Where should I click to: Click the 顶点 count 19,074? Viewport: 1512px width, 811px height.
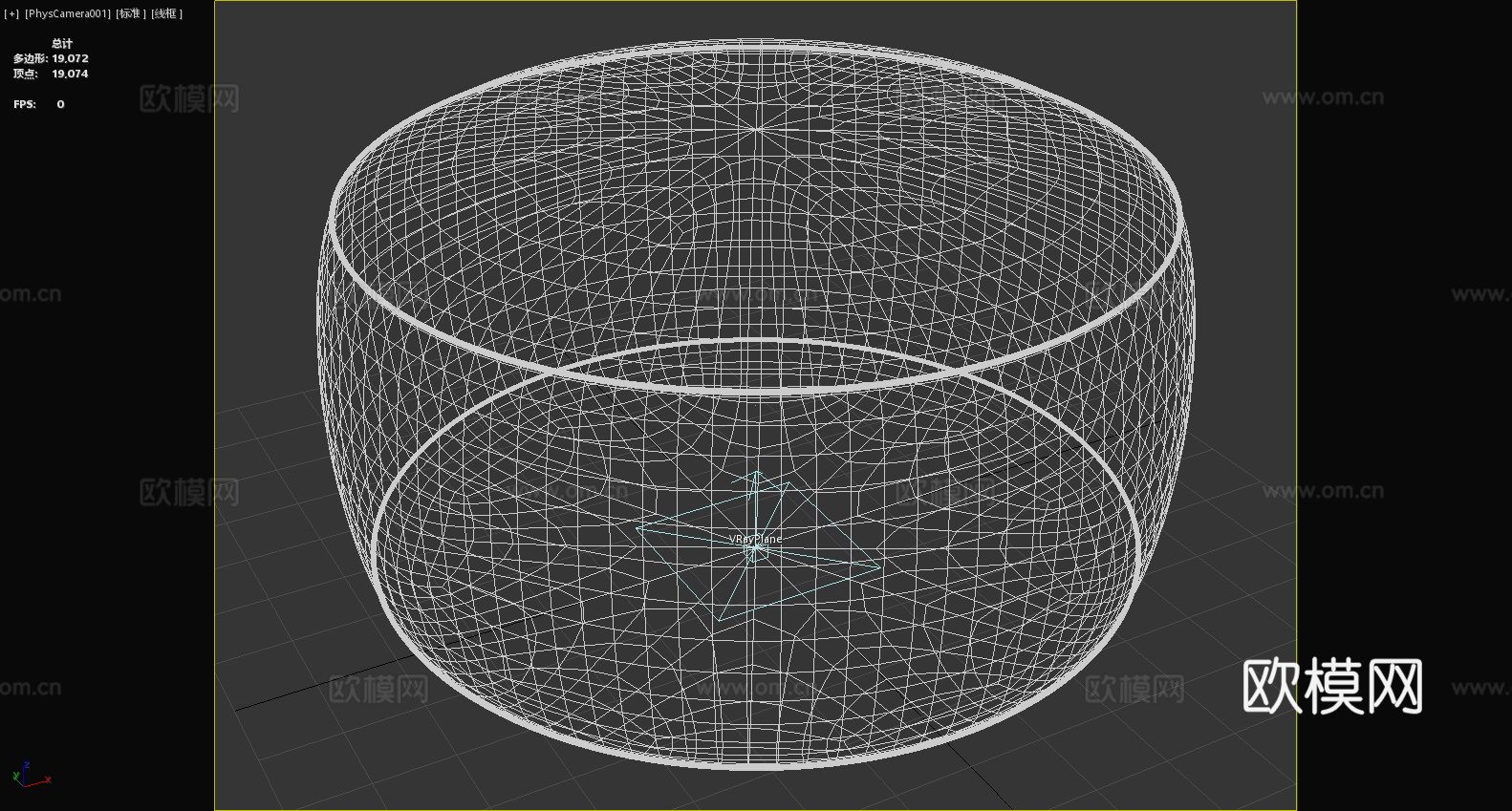[70, 74]
